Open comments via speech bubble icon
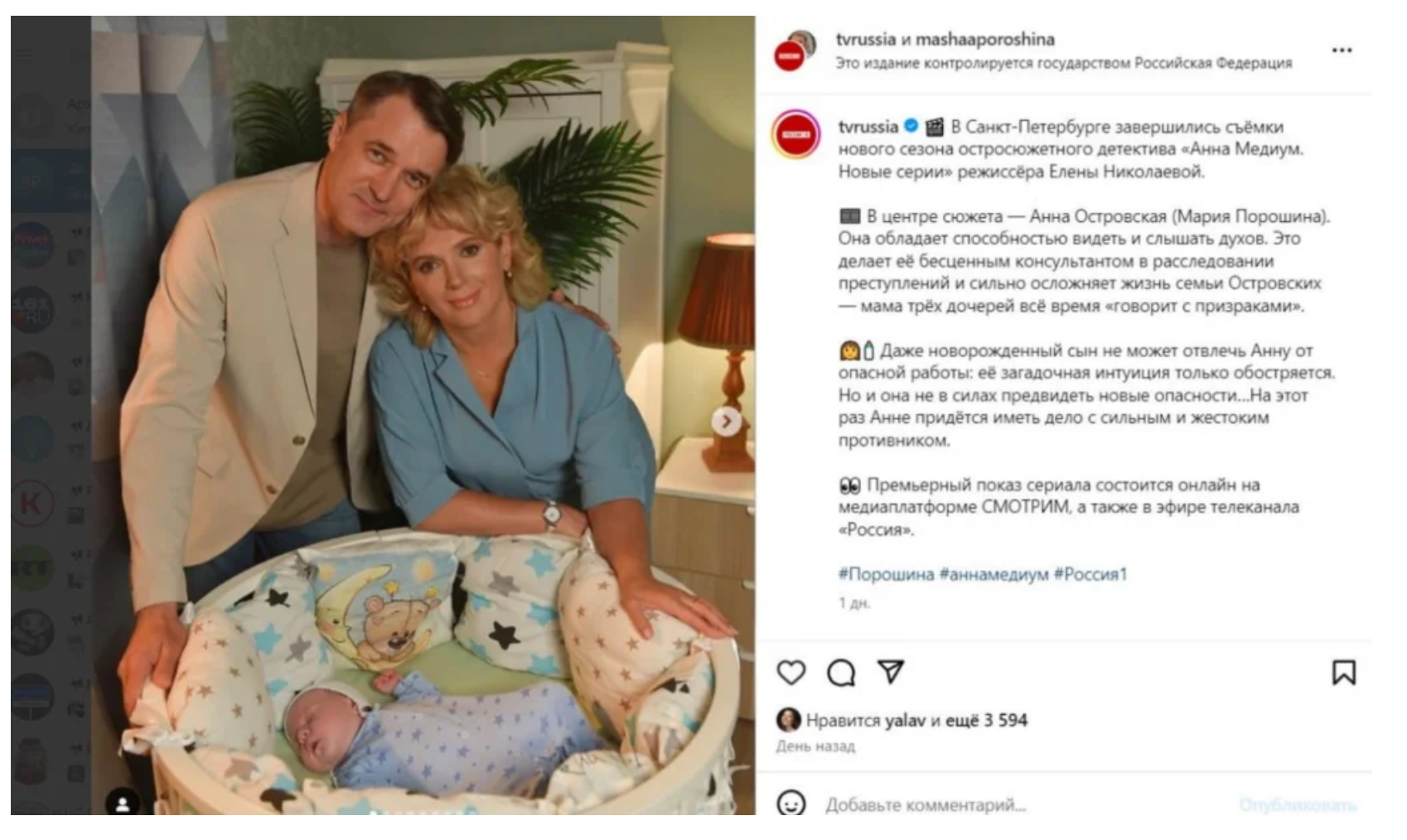Viewport: 1407px width, 840px height. (841, 673)
